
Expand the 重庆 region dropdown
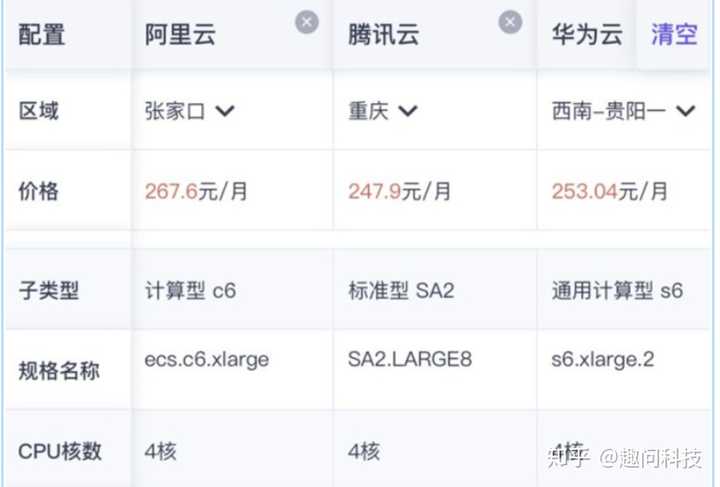click(x=381, y=111)
